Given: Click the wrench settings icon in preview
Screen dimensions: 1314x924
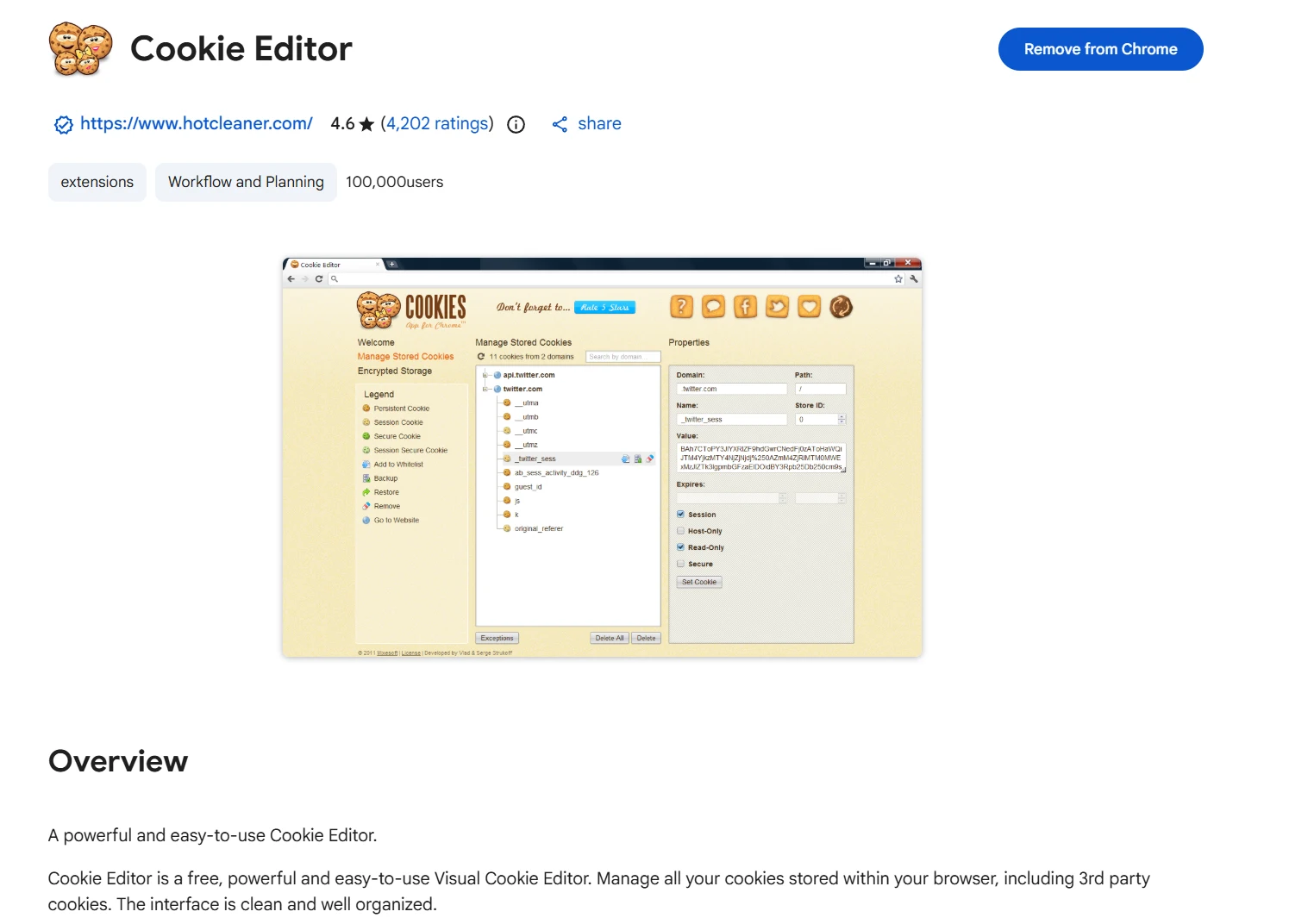Looking at the screenshot, I should (x=913, y=278).
